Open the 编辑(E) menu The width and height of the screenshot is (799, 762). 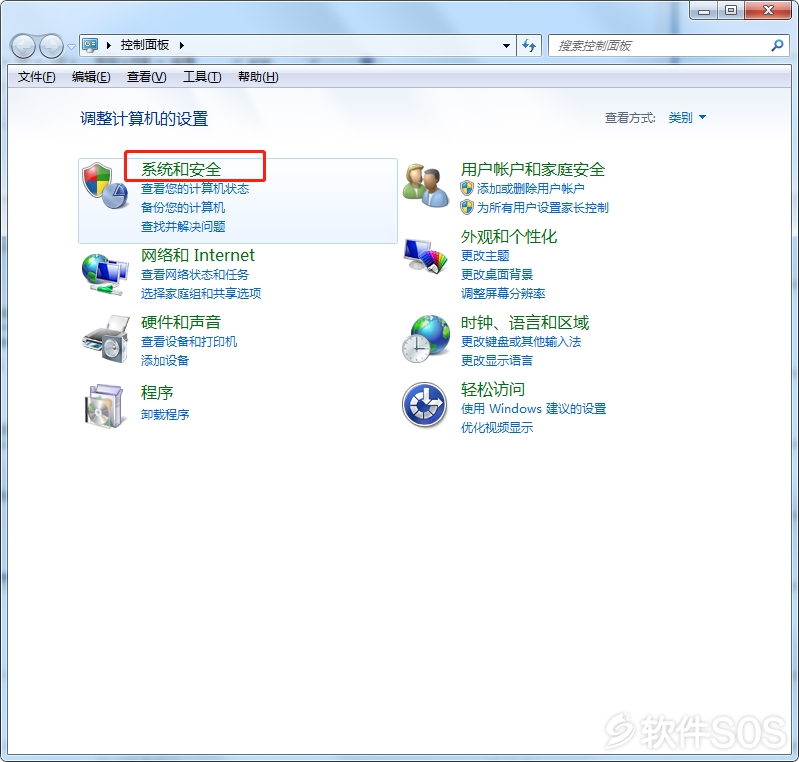tap(91, 77)
